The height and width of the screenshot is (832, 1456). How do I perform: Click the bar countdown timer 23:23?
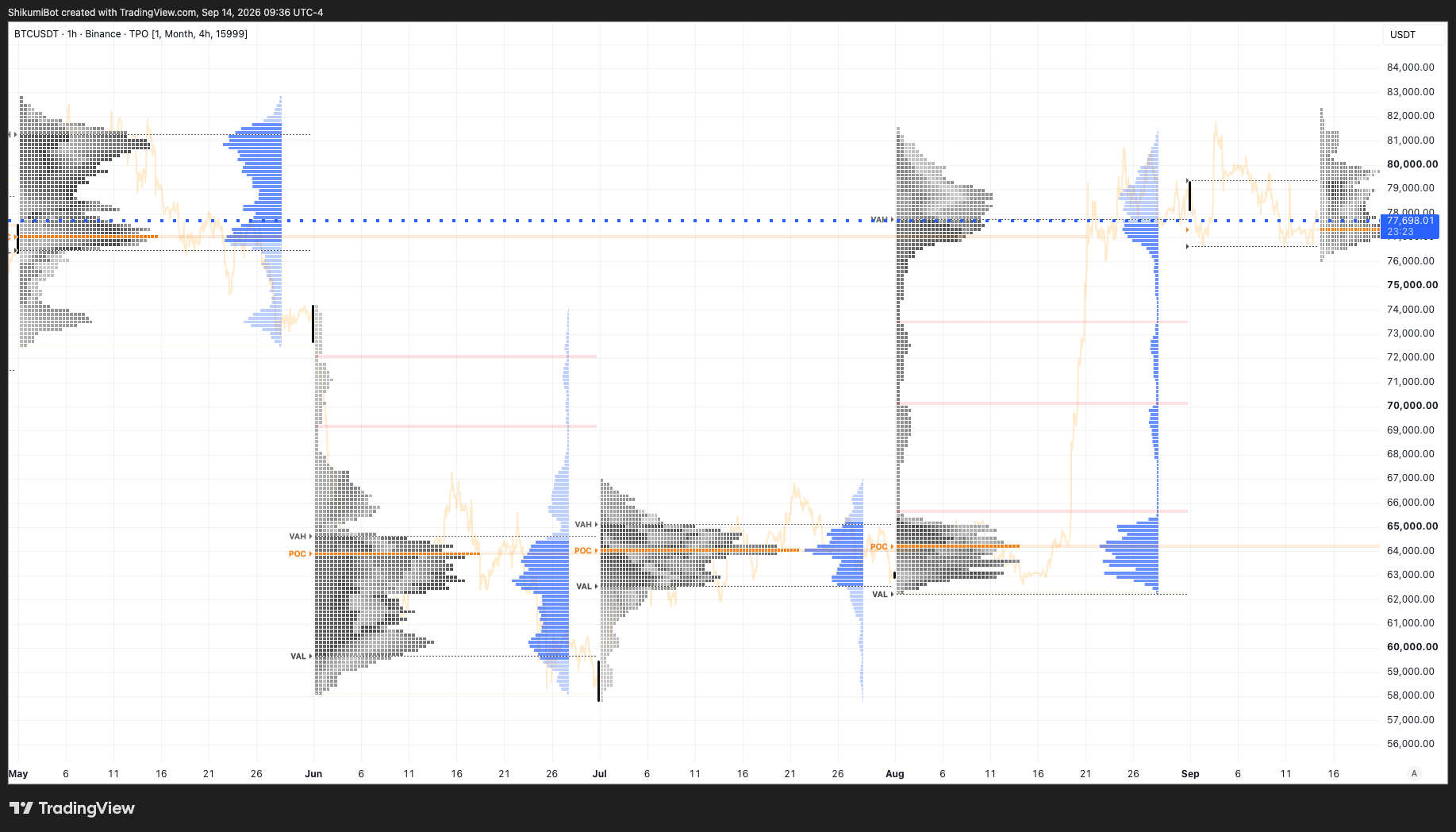(1400, 232)
